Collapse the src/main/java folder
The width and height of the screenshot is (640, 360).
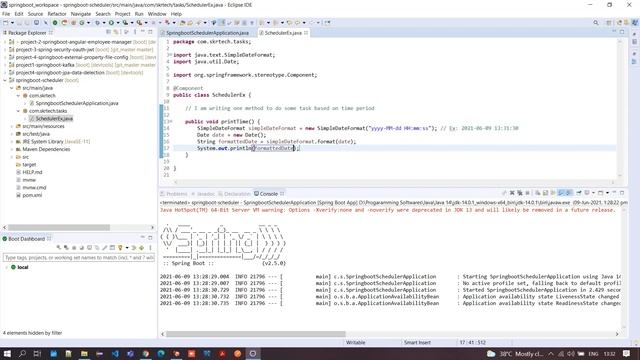tap(11, 88)
